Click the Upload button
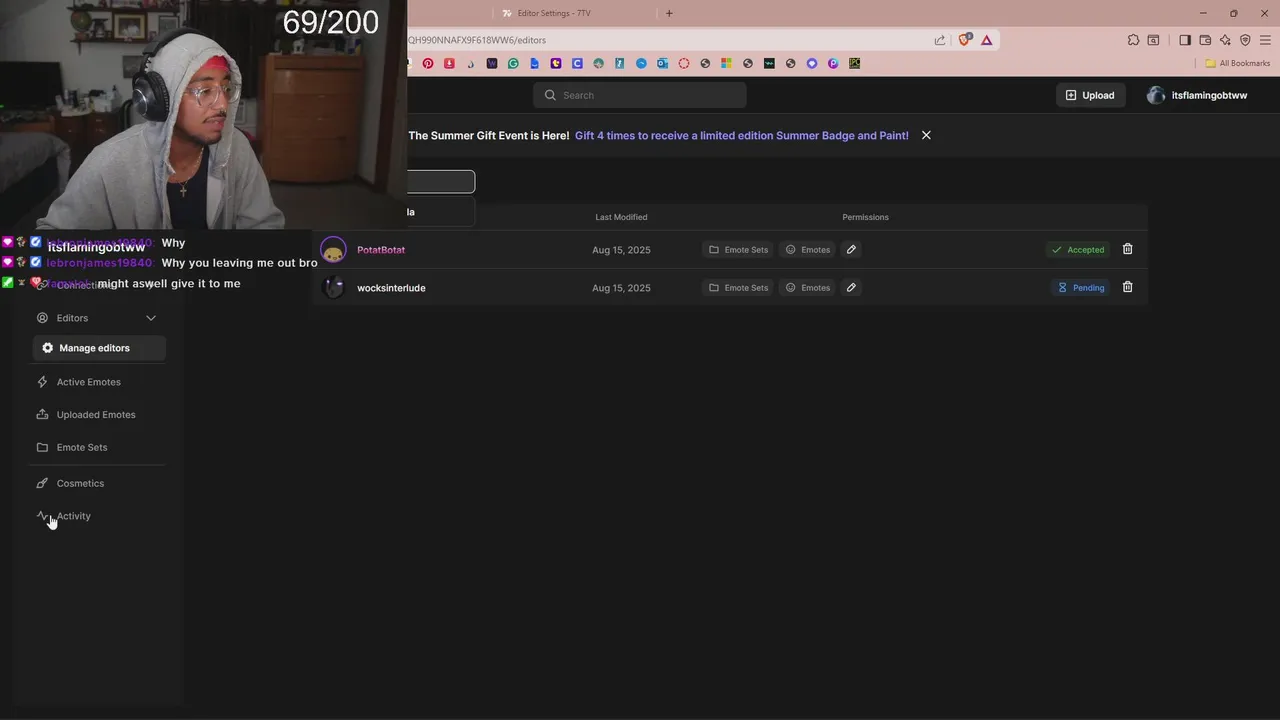This screenshot has height=720, width=1280. [x=1090, y=95]
